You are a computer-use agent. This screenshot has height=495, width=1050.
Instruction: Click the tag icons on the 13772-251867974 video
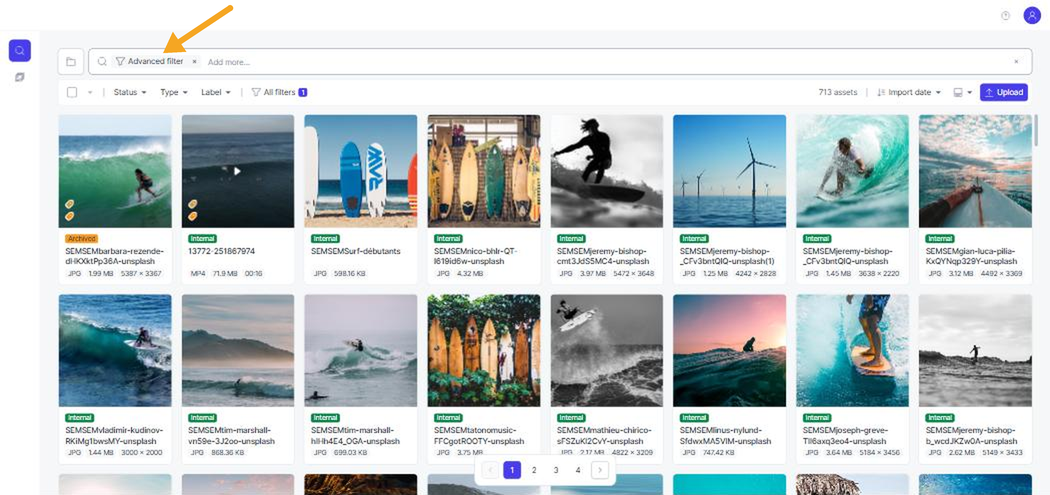[x=193, y=210]
